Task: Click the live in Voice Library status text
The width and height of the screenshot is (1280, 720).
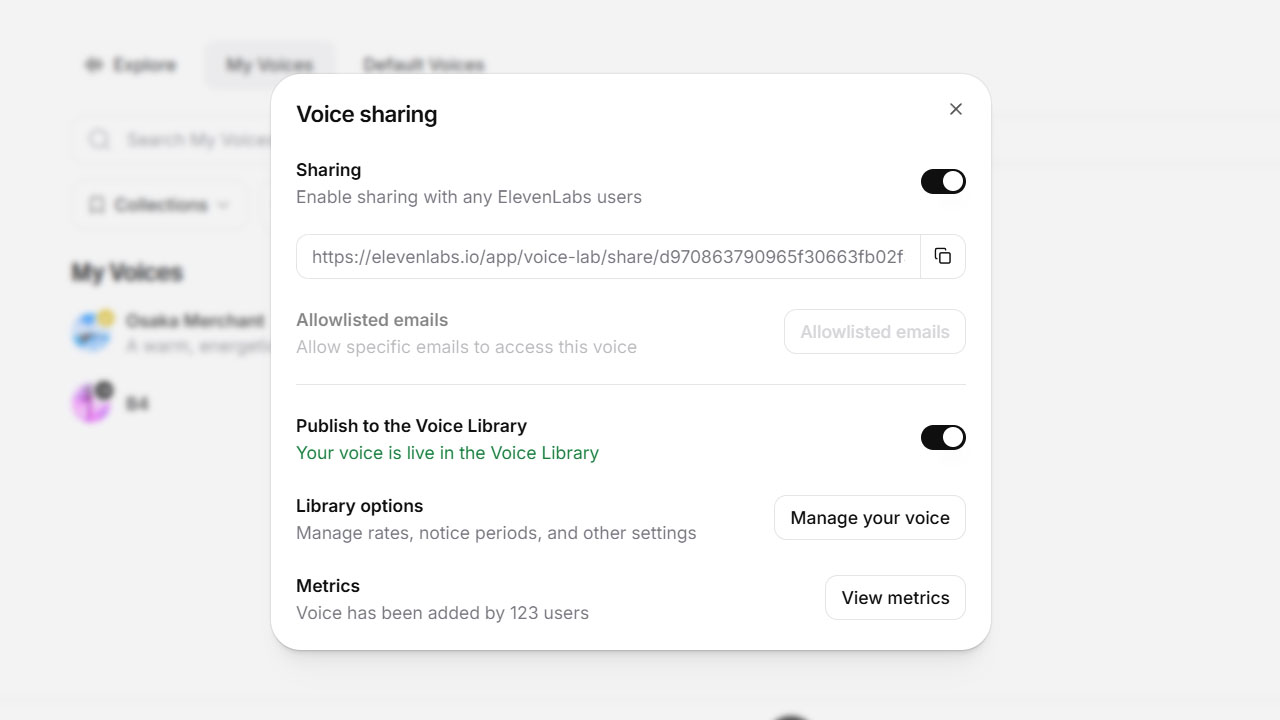Action: coord(447,453)
